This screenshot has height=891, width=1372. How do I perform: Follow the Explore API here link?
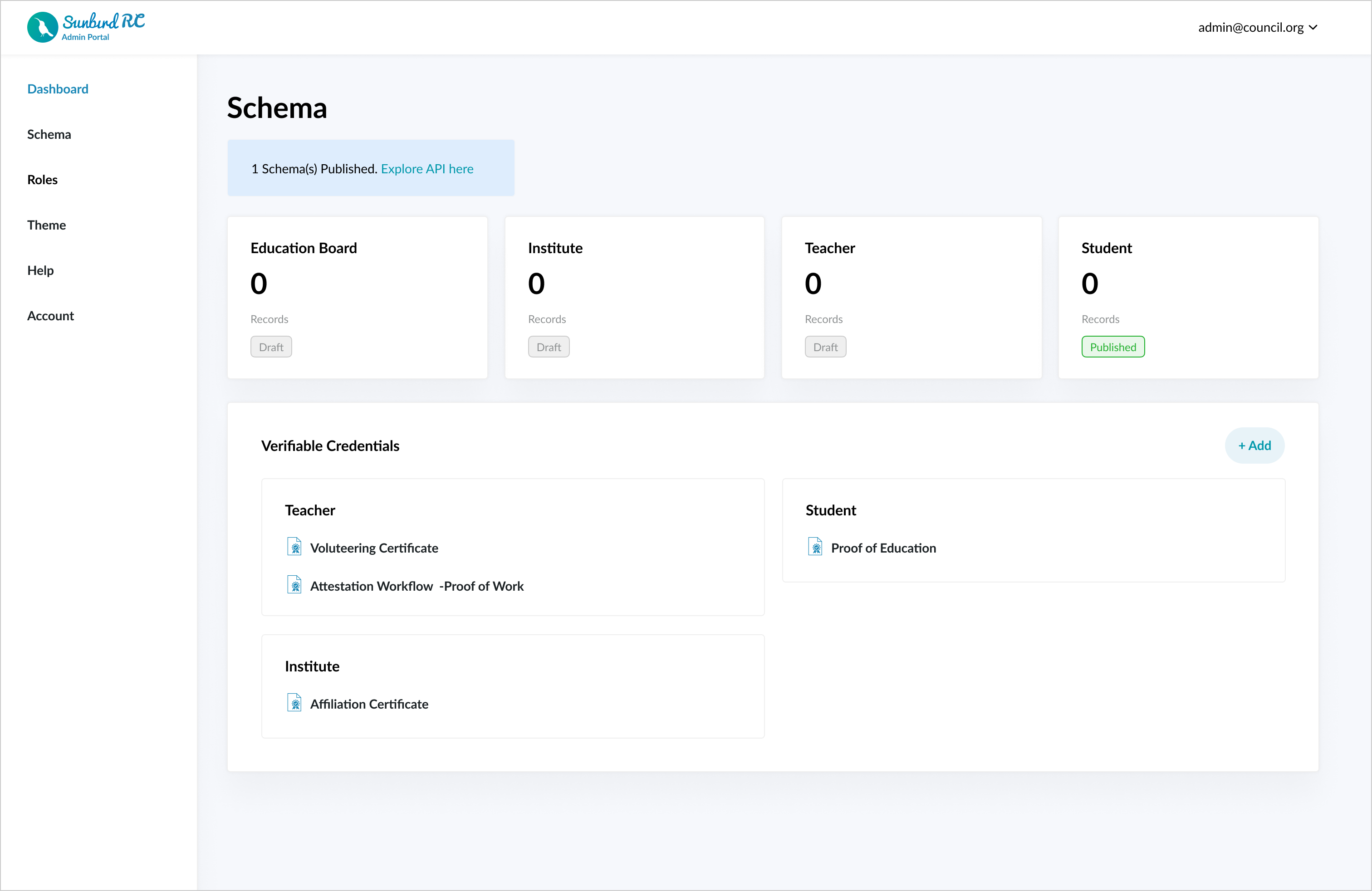[426, 169]
